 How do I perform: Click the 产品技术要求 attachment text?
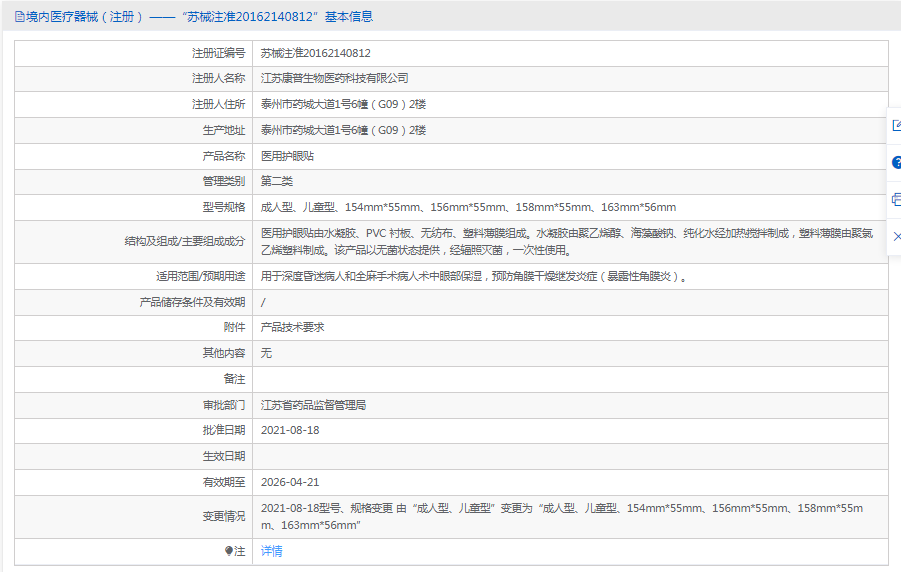pyautogui.click(x=292, y=327)
